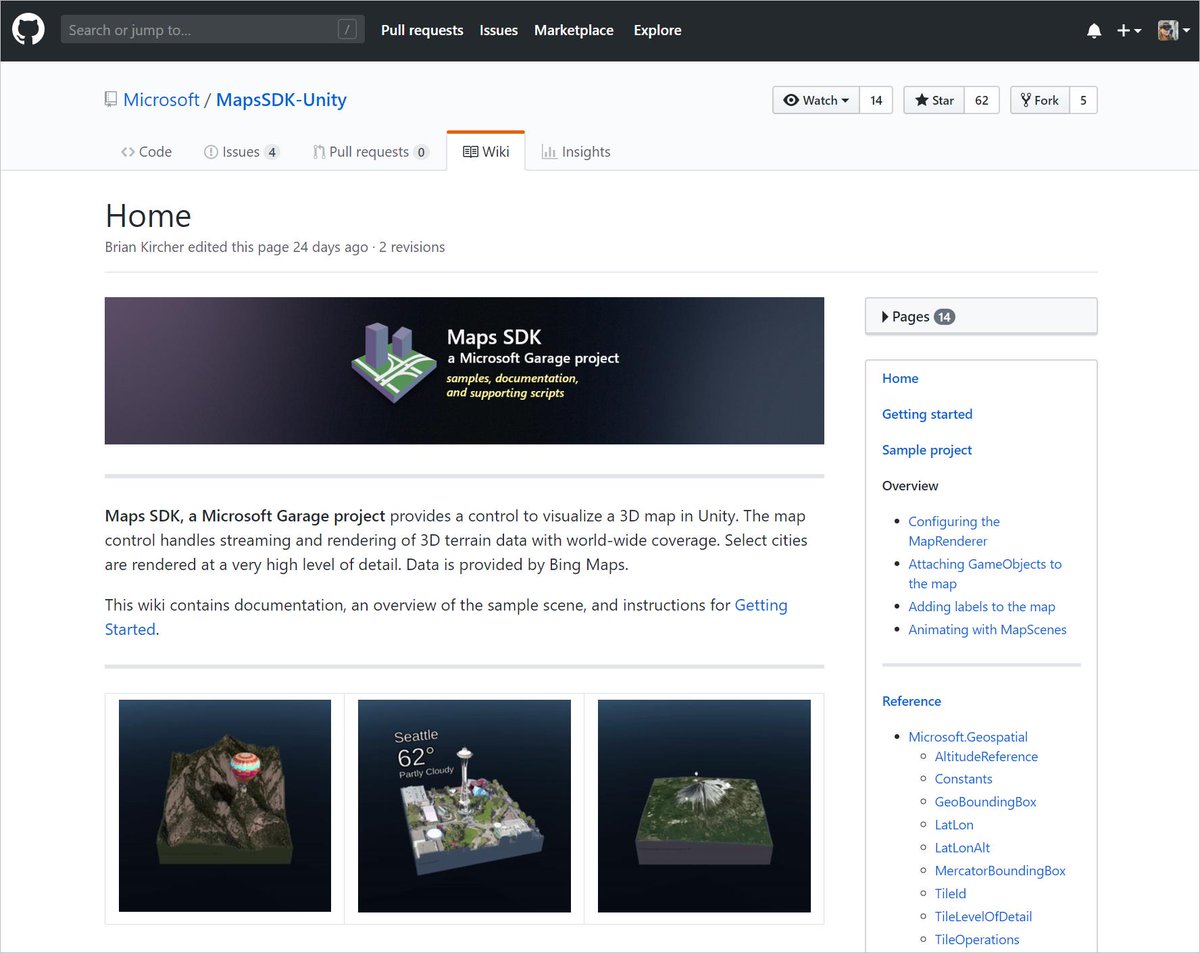Image resolution: width=1200 pixels, height=953 pixels.
Task: Open Explore in the header
Action: 657,30
